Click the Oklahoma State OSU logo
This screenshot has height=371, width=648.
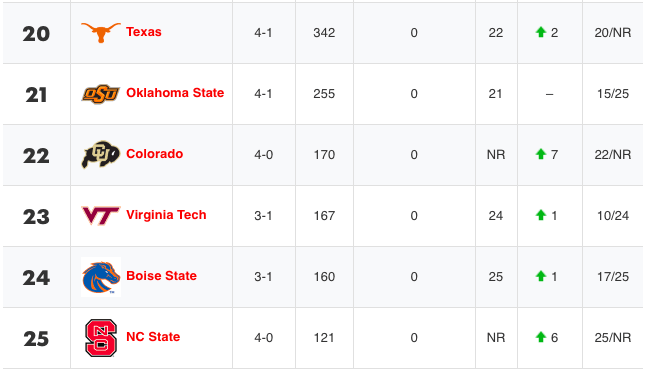(101, 94)
